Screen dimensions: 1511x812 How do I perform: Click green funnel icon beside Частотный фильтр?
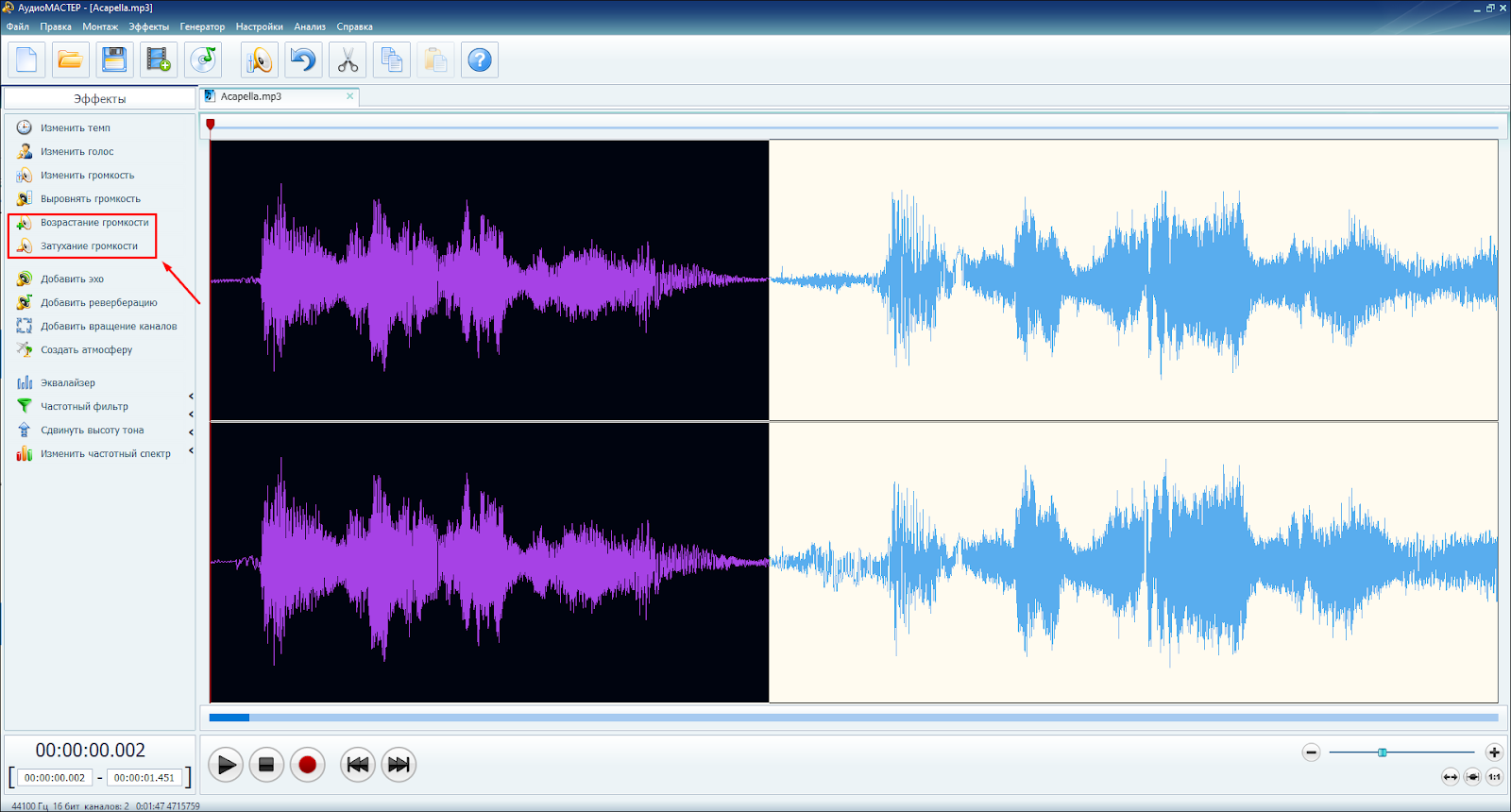click(x=25, y=406)
